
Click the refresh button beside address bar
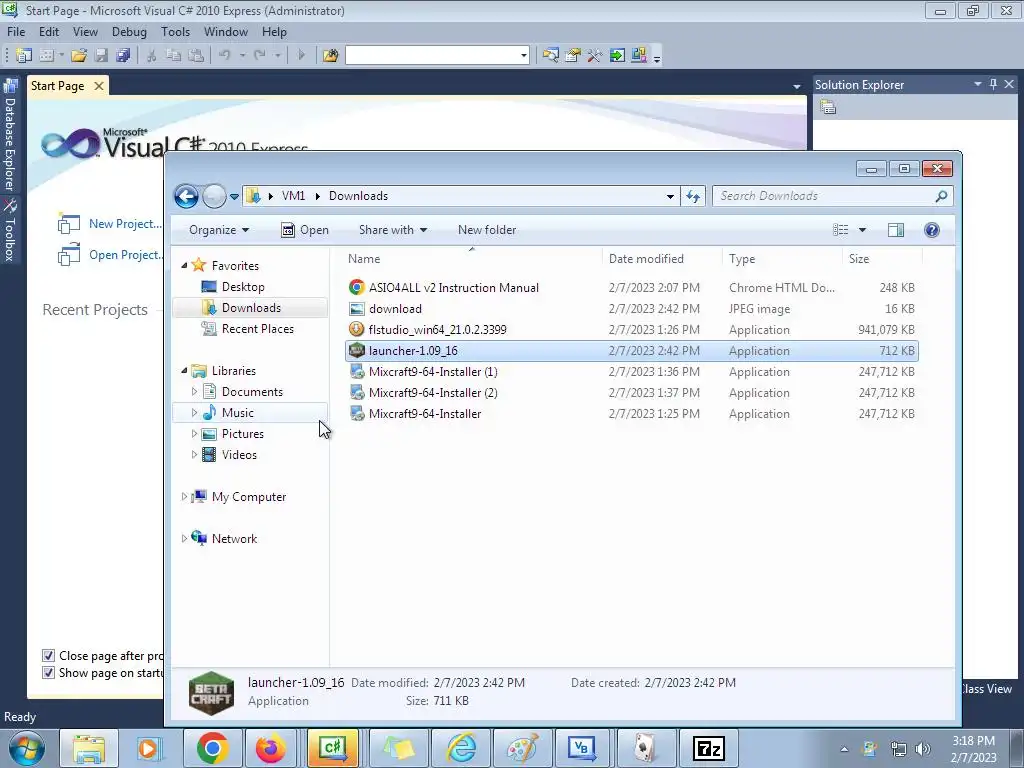point(693,196)
